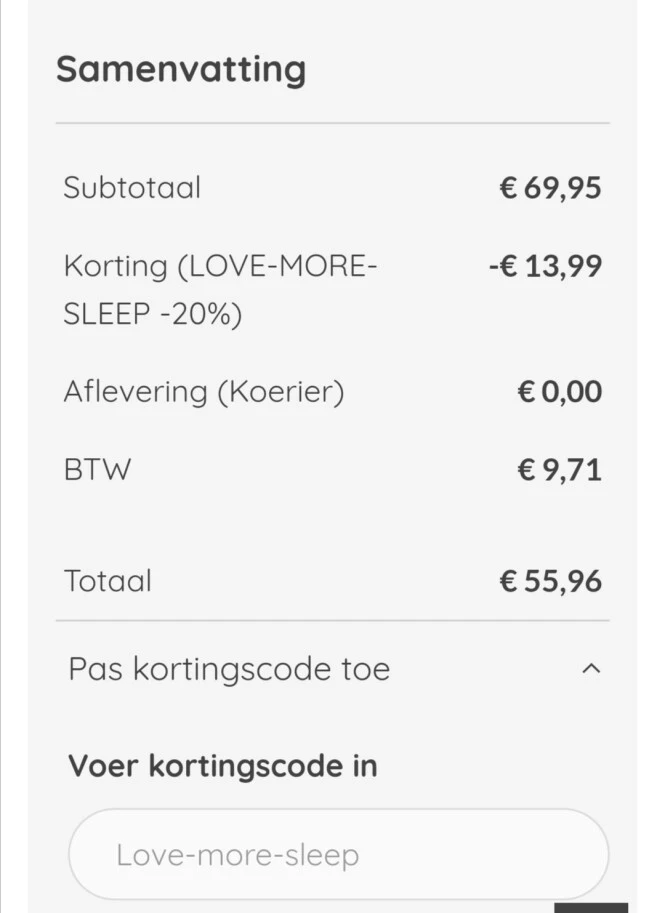Select the Love-more-sleep placeholder field
The image size is (665, 913).
click(337, 854)
